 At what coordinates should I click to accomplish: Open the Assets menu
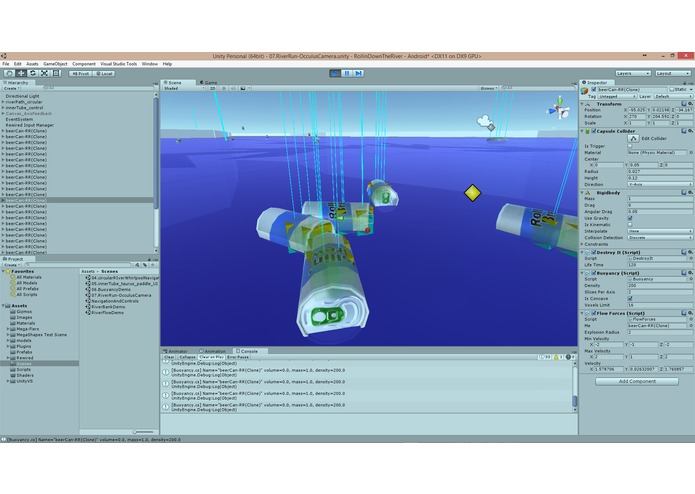coord(32,64)
